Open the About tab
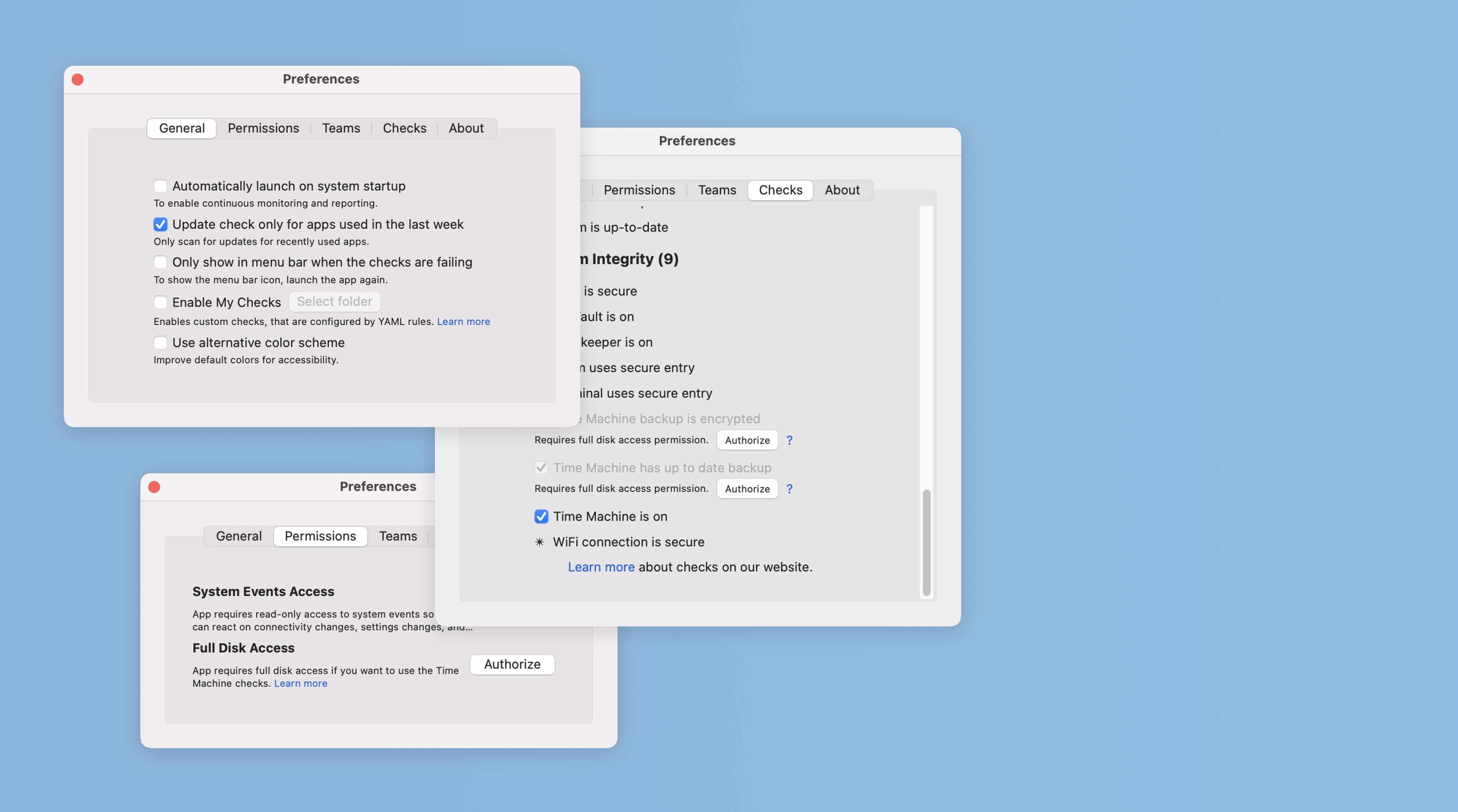1458x812 pixels. 466,128
